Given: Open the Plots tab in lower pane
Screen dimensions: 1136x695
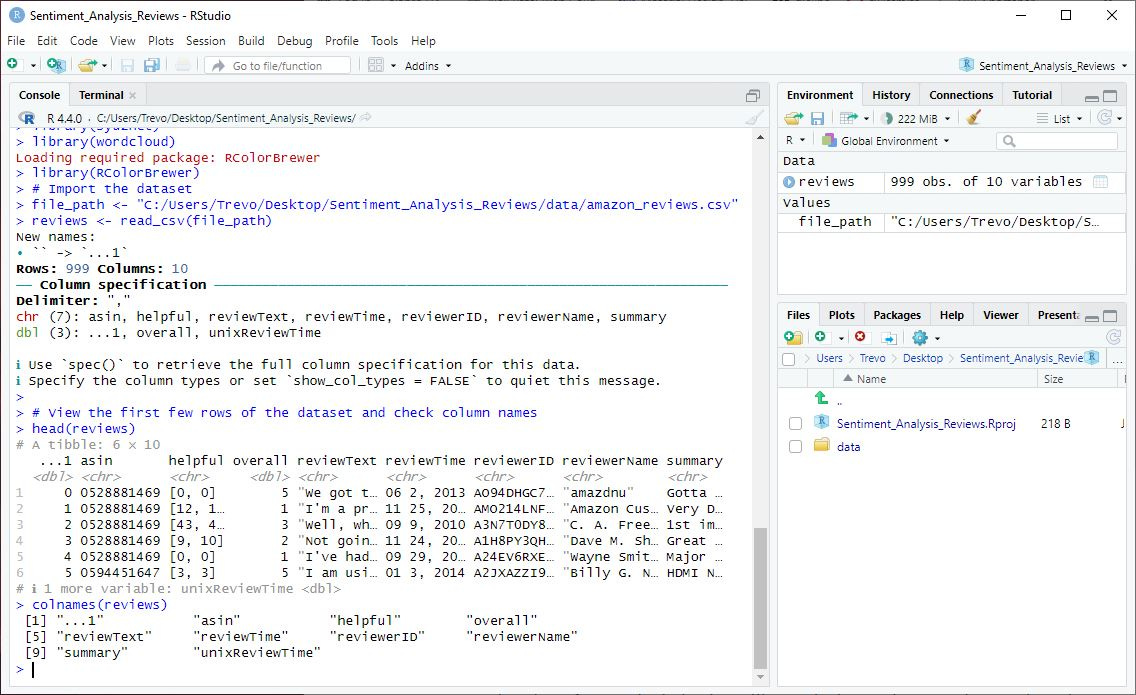Looking at the screenshot, I should click(x=841, y=315).
